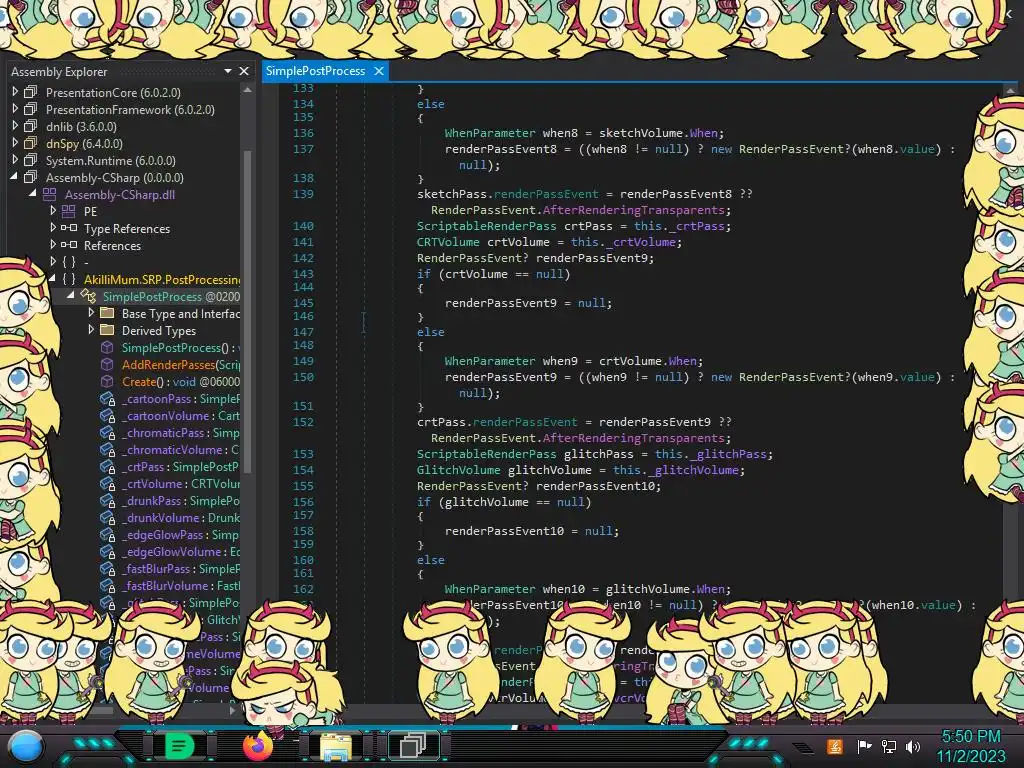1024x768 pixels.
Task: Select the AddRenderPasses method in tree
Action: click(x=181, y=364)
